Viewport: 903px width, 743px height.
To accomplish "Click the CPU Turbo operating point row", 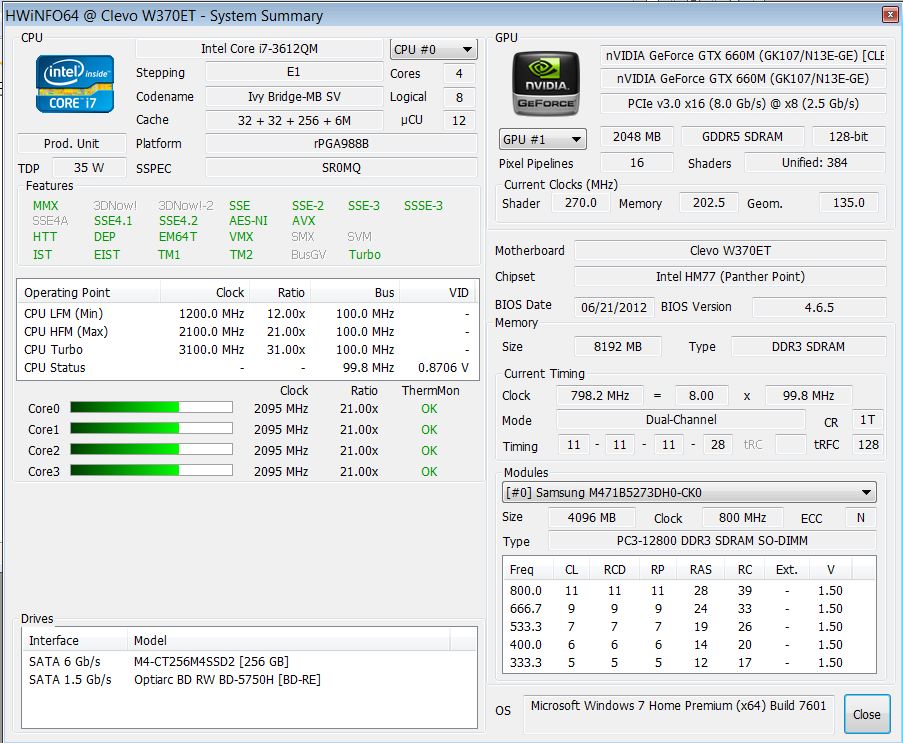I will [248, 350].
